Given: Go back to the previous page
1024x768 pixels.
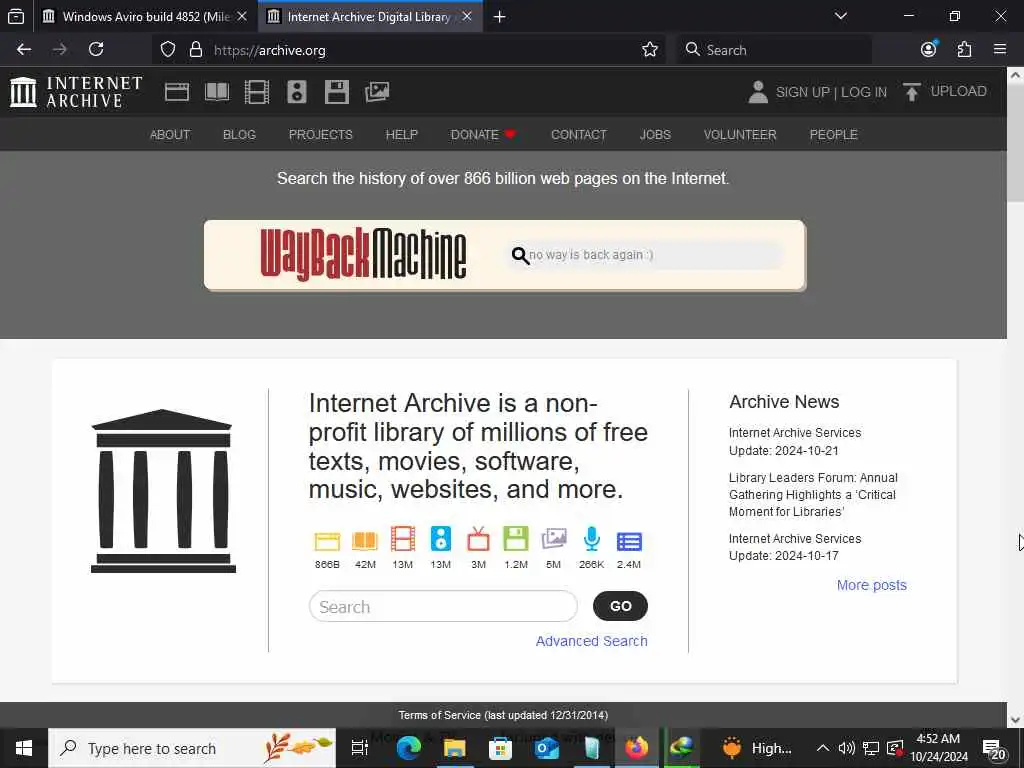Looking at the screenshot, I should tap(24, 49).
